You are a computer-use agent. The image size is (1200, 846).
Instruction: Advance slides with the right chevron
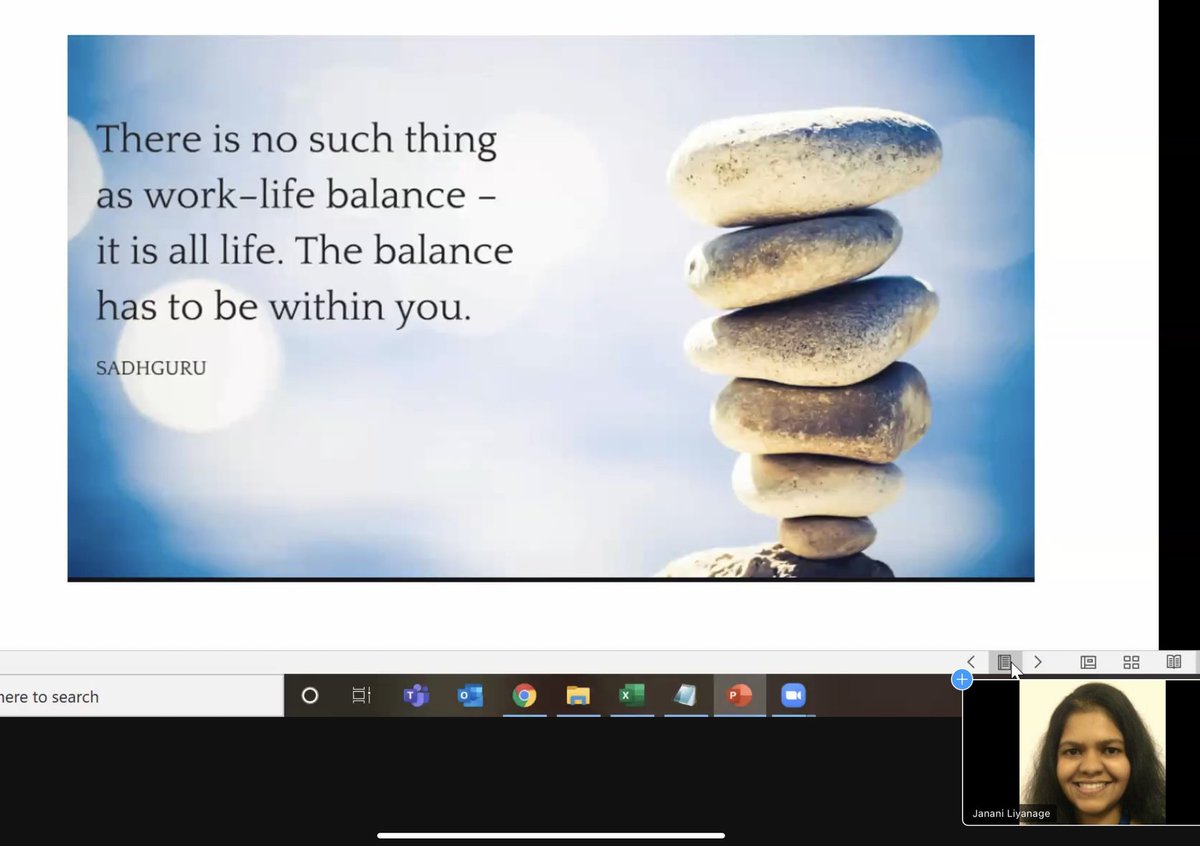click(1038, 662)
